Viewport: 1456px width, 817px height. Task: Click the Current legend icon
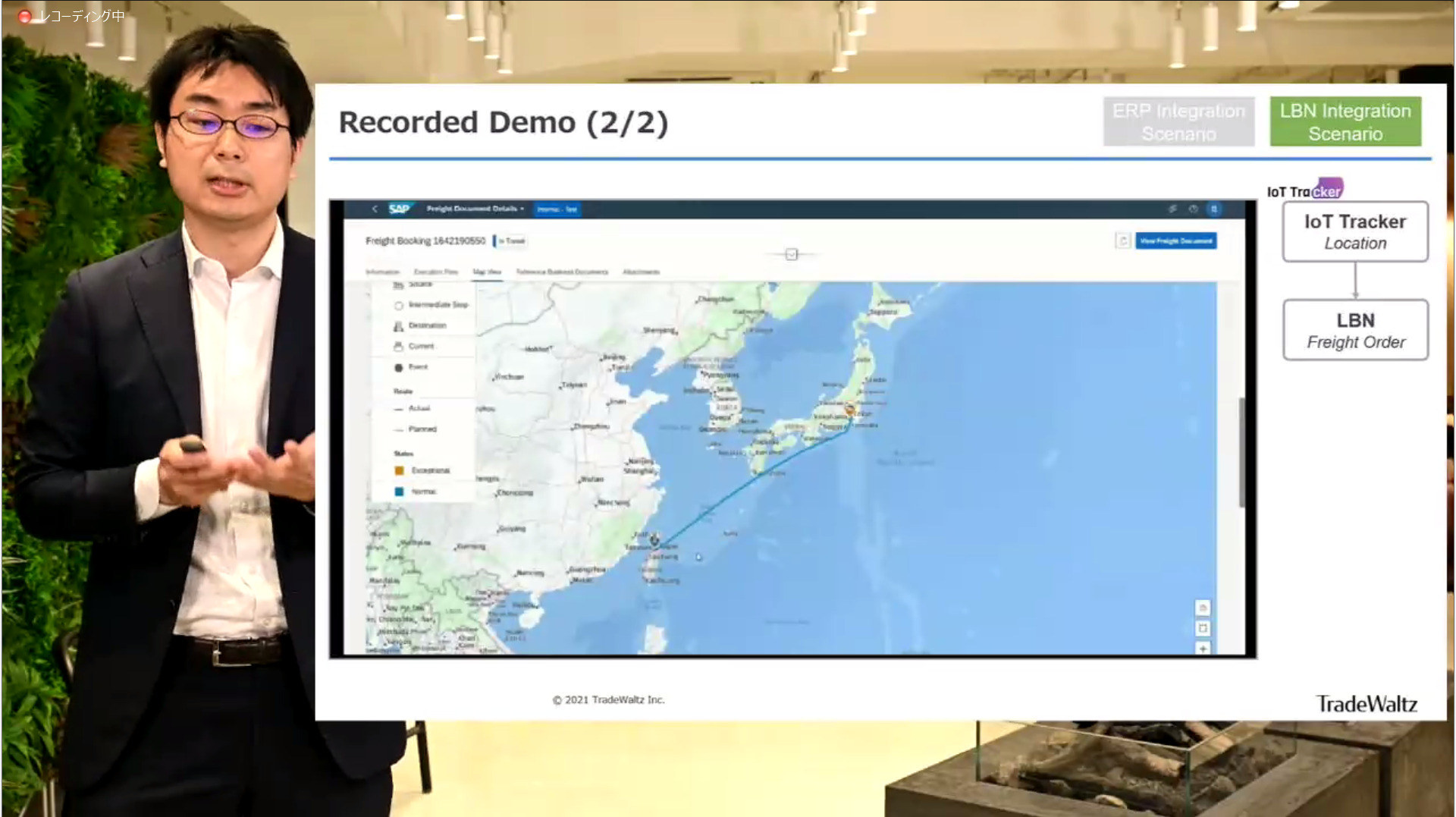click(x=398, y=346)
